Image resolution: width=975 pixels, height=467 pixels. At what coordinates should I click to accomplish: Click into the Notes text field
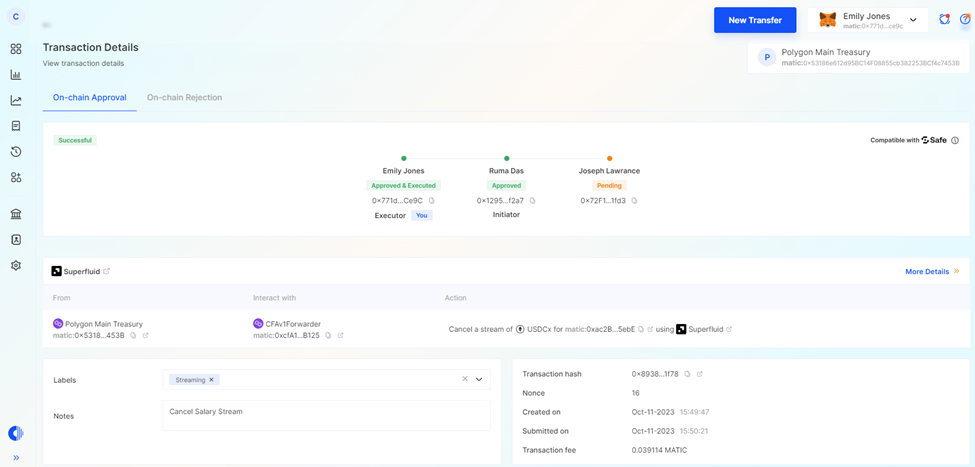click(326, 416)
